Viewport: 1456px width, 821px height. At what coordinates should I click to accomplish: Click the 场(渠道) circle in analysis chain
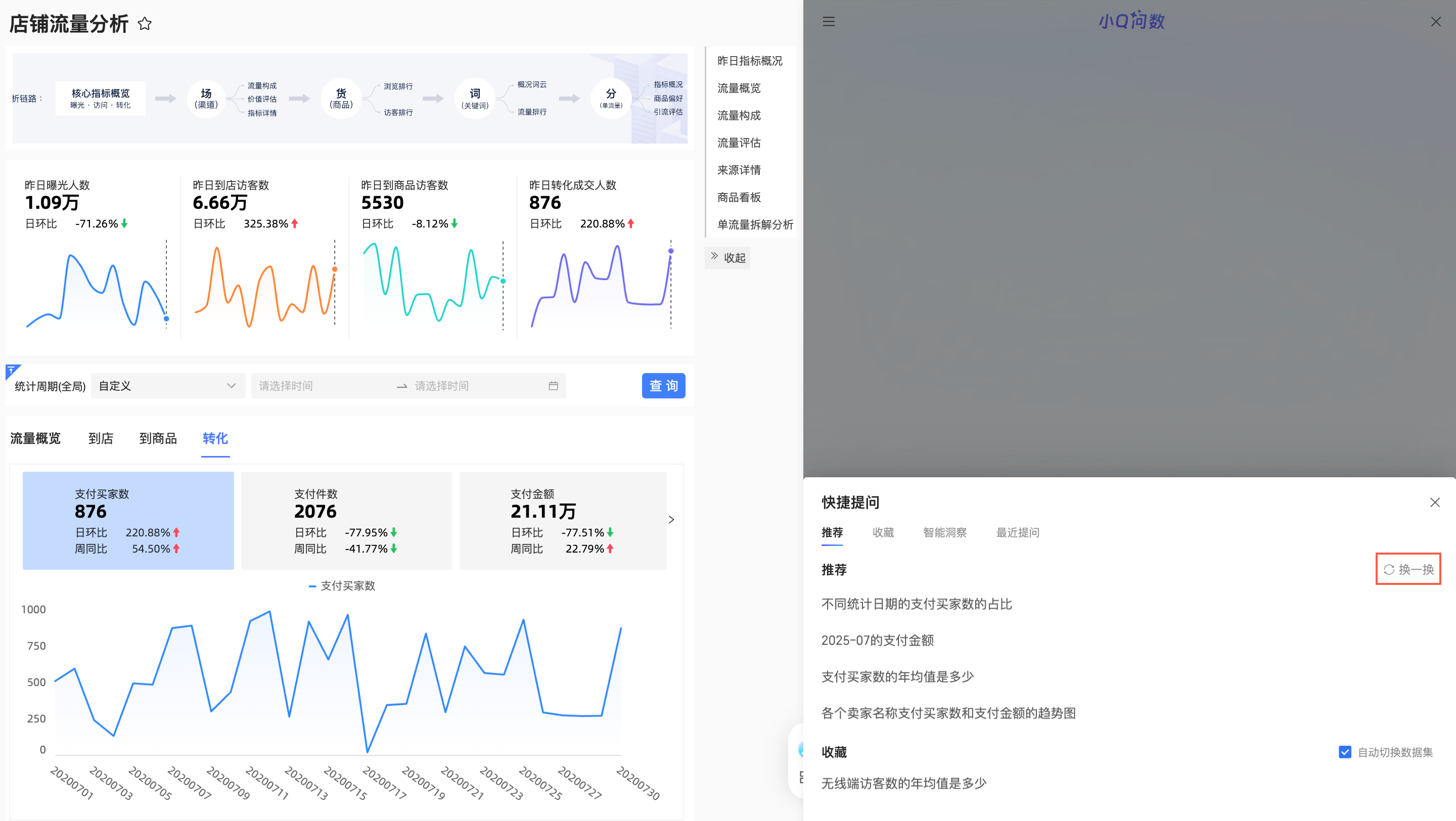[x=206, y=98]
